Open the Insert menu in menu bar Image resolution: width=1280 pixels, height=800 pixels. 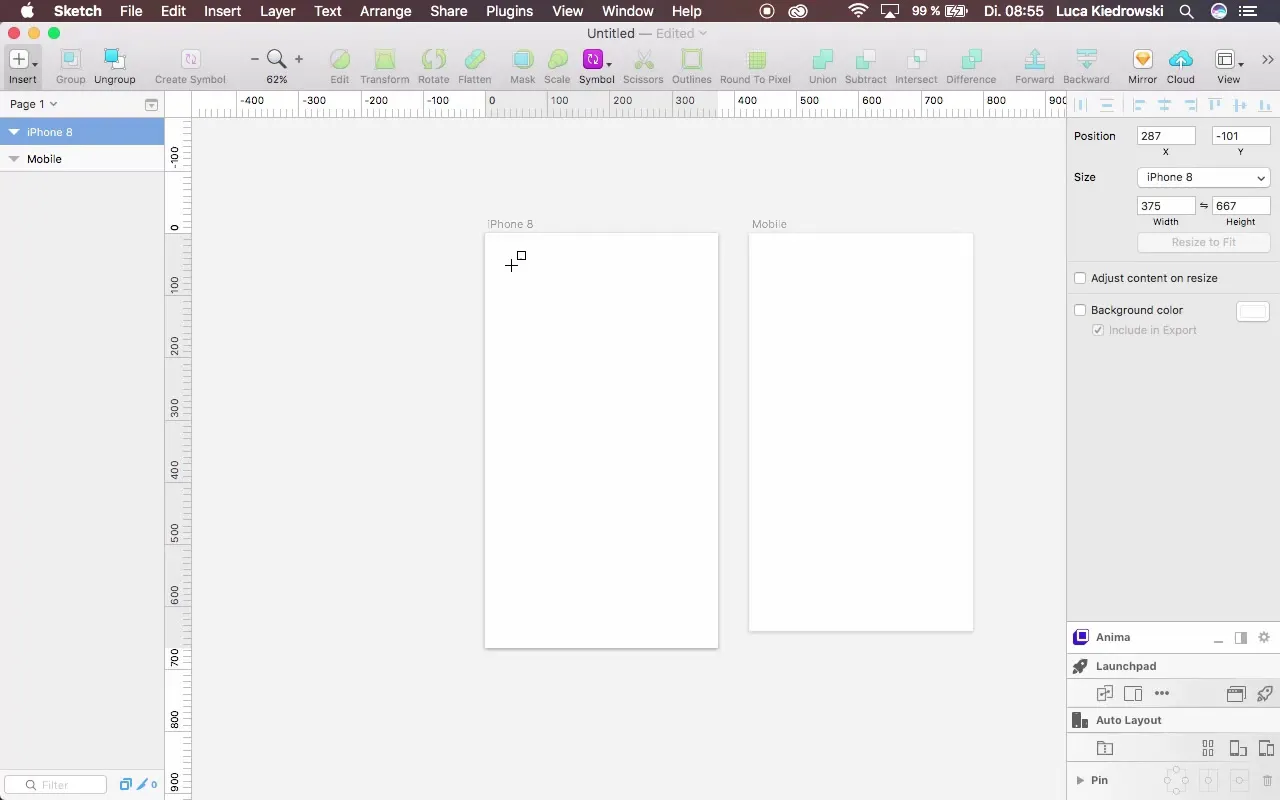222,11
